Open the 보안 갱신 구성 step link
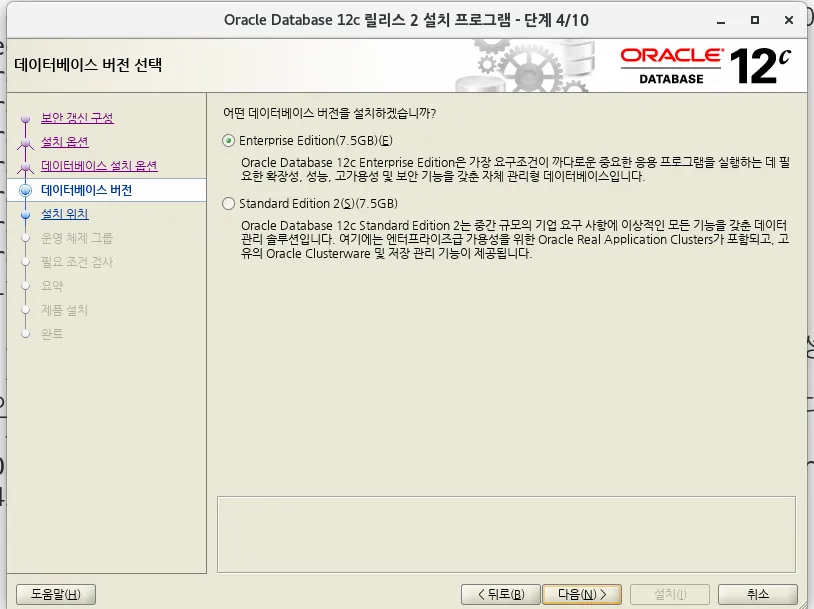The height and width of the screenshot is (609, 814). (77, 118)
